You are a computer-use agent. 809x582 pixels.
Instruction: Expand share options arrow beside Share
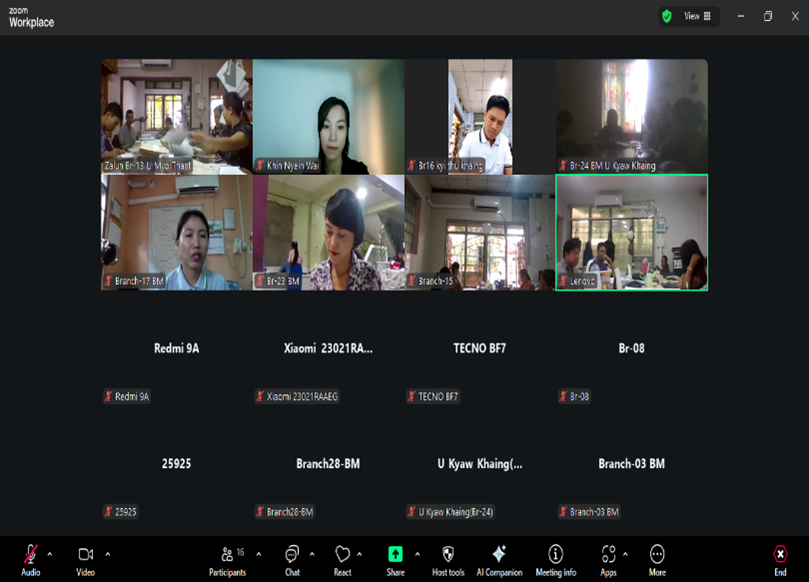[x=417, y=554]
